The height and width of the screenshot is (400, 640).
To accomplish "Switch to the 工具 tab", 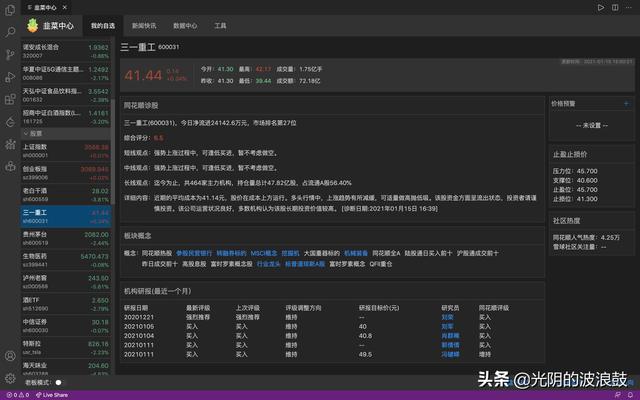I will tap(220, 26).
